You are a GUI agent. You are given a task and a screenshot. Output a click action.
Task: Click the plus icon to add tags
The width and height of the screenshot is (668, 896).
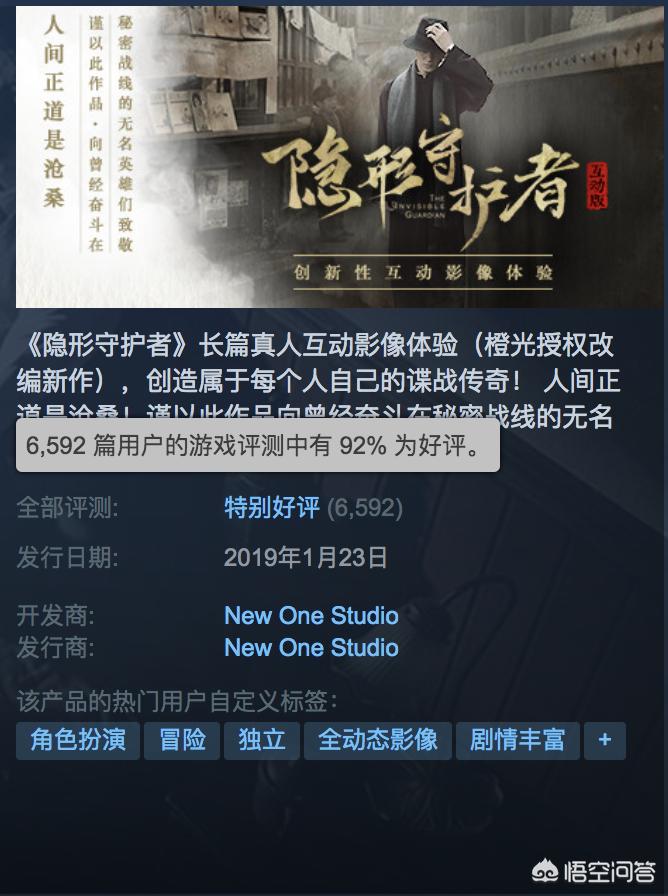coord(605,741)
